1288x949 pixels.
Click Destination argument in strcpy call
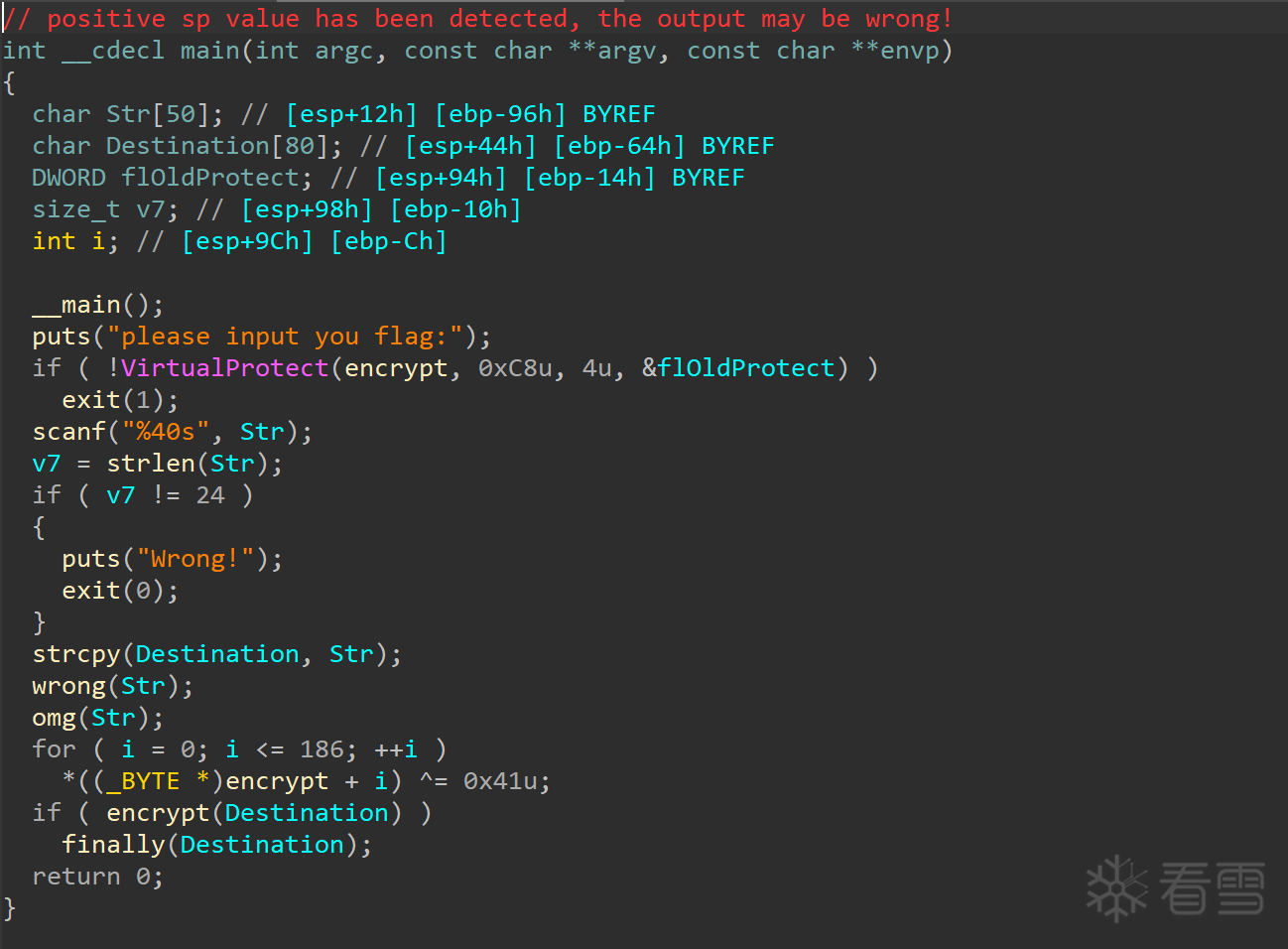(x=217, y=654)
